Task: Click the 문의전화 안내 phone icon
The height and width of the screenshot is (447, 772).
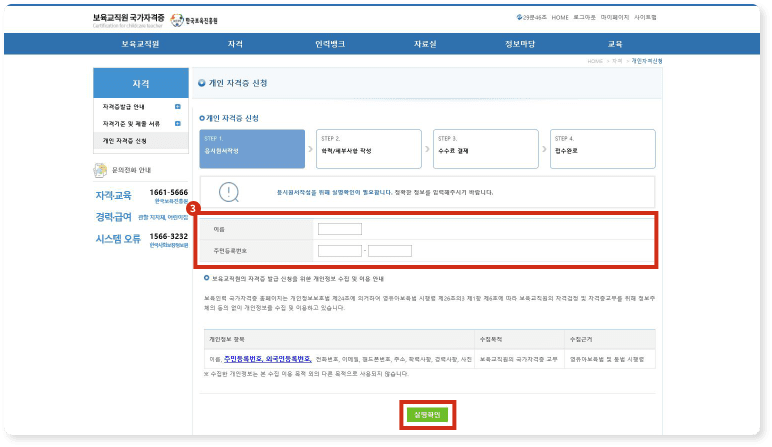Action: pos(100,170)
